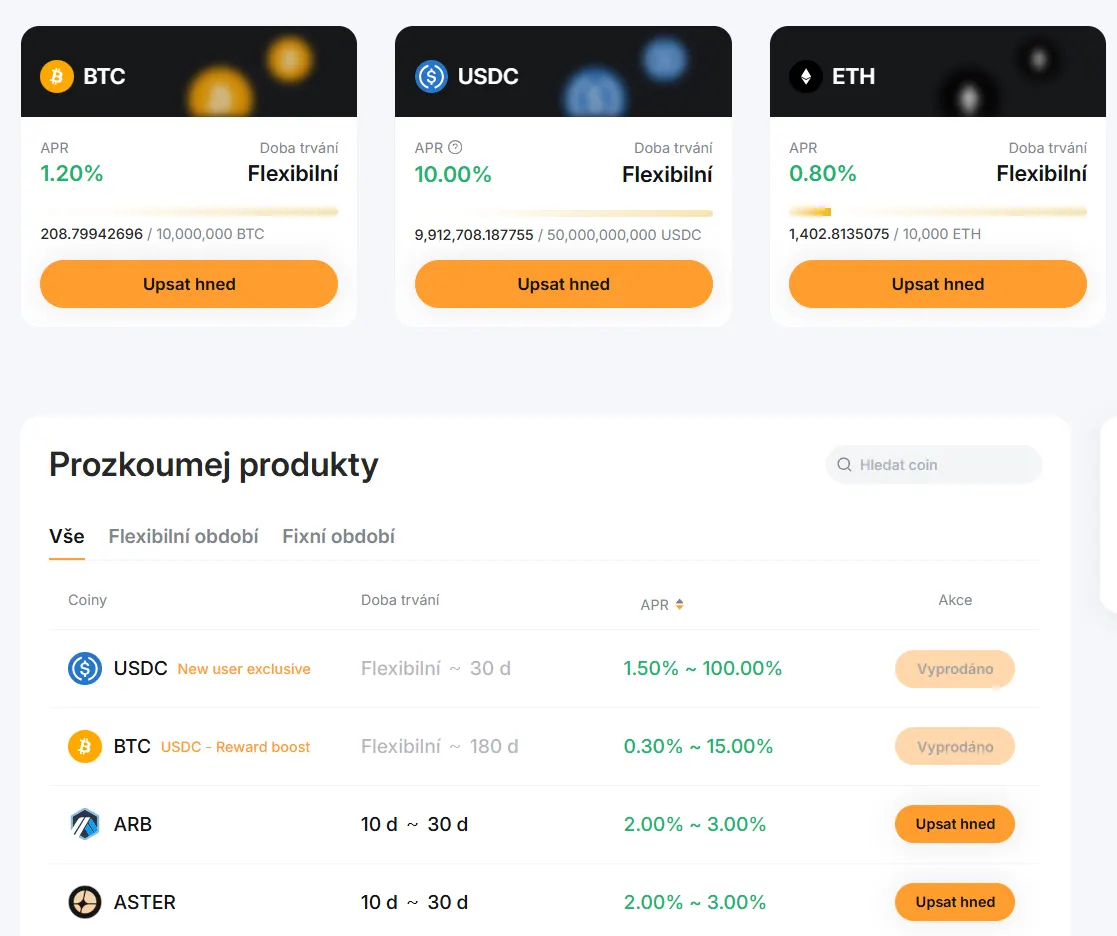Switch to Fixní období tab
This screenshot has height=936, width=1117.
pyautogui.click(x=338, y=536)
